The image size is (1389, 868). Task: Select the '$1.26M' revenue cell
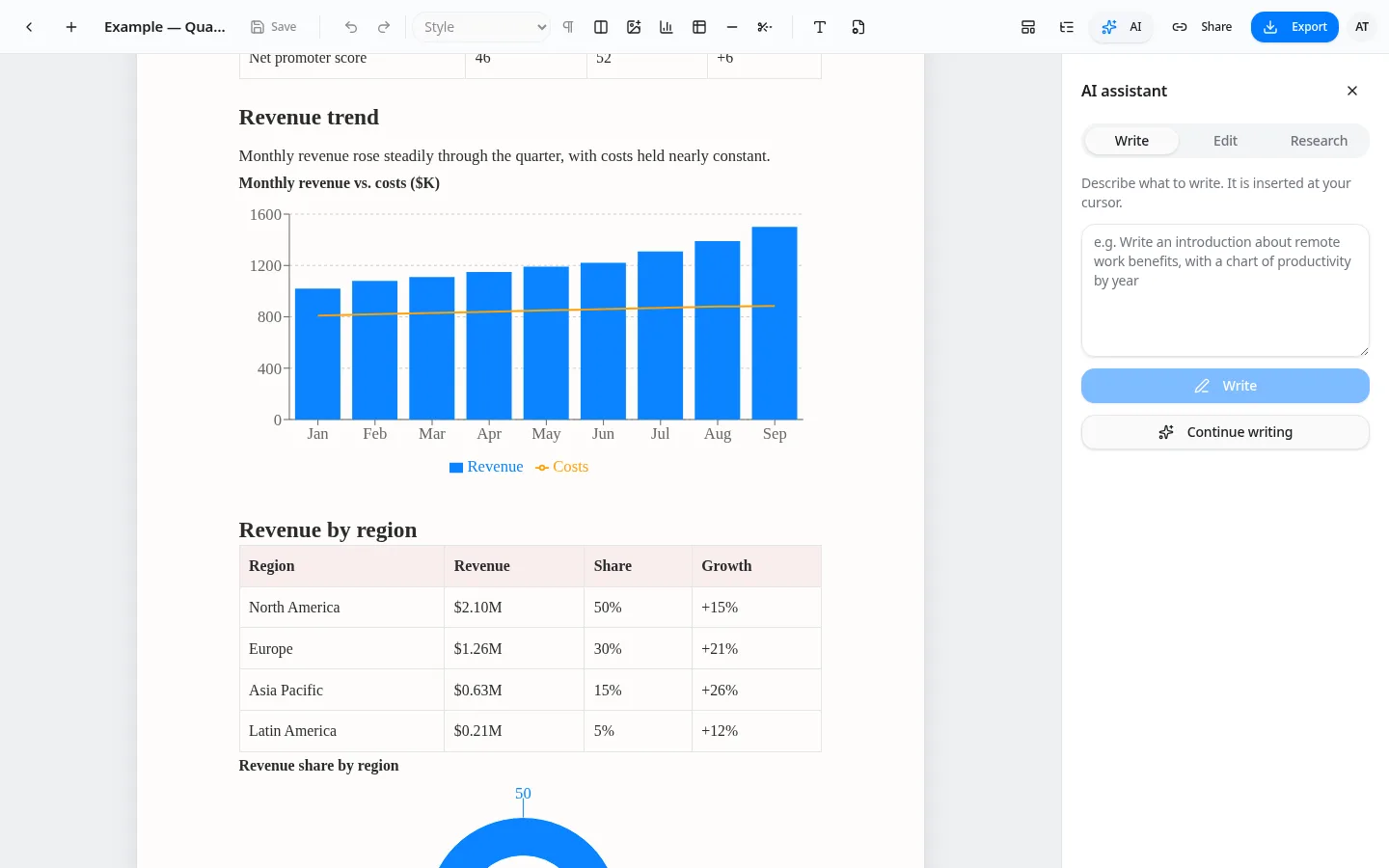[x=514, y=649]
